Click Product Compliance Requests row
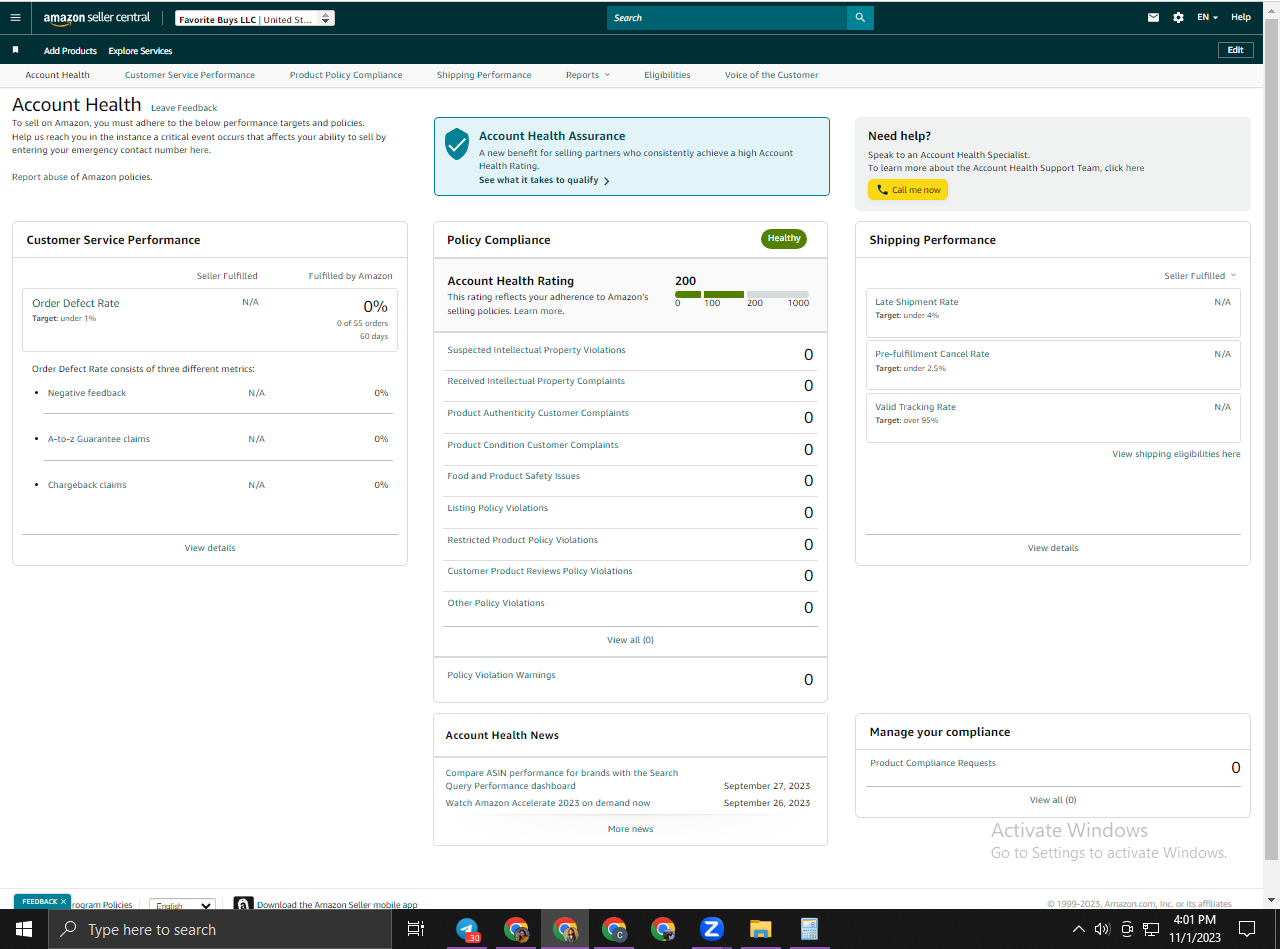This screenshot has width=1280, height=949. point(1053,766)
